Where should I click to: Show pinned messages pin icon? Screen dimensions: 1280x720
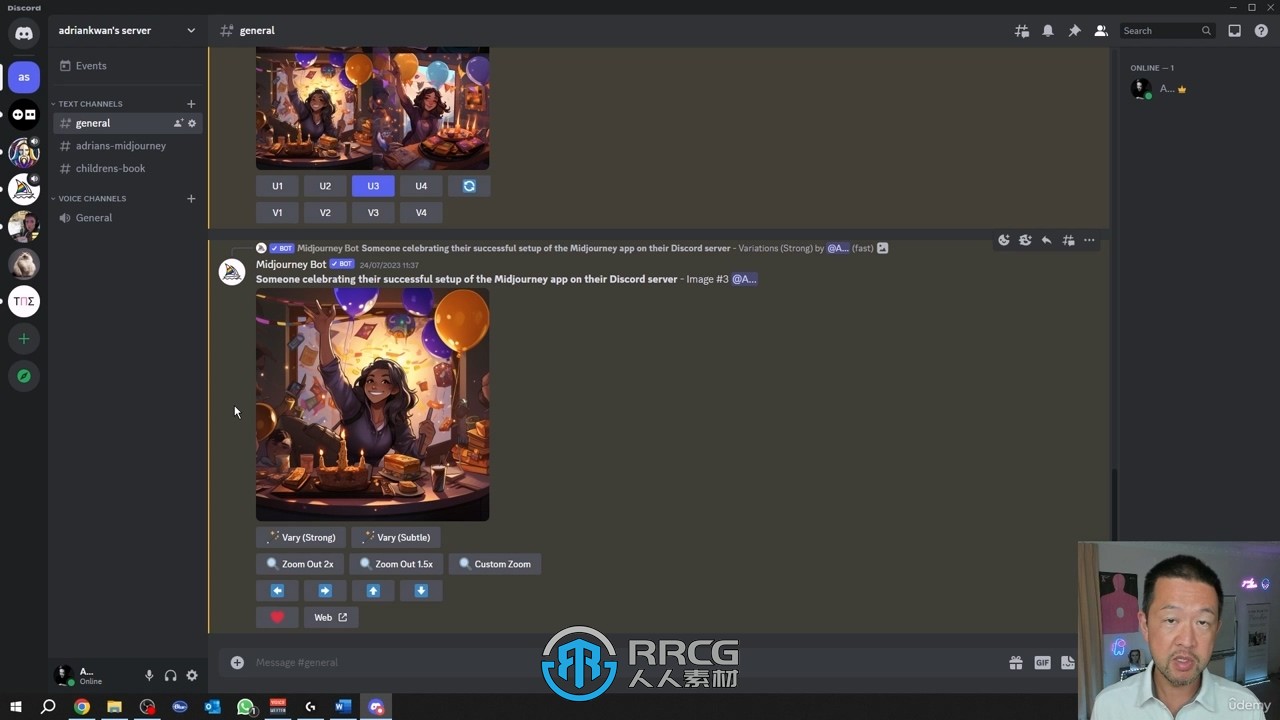1074,31
